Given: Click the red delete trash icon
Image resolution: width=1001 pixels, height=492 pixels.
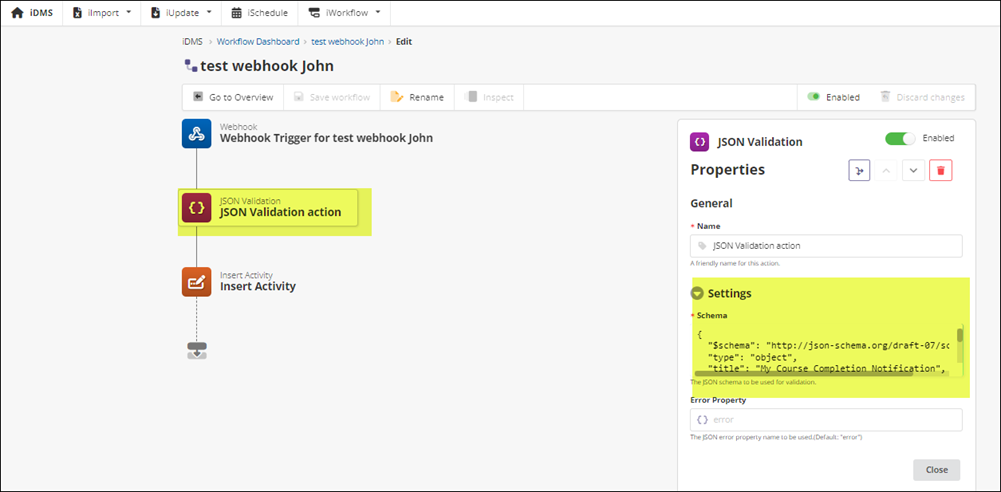Looking at the screenshot, I should click(x=940, y=170).
